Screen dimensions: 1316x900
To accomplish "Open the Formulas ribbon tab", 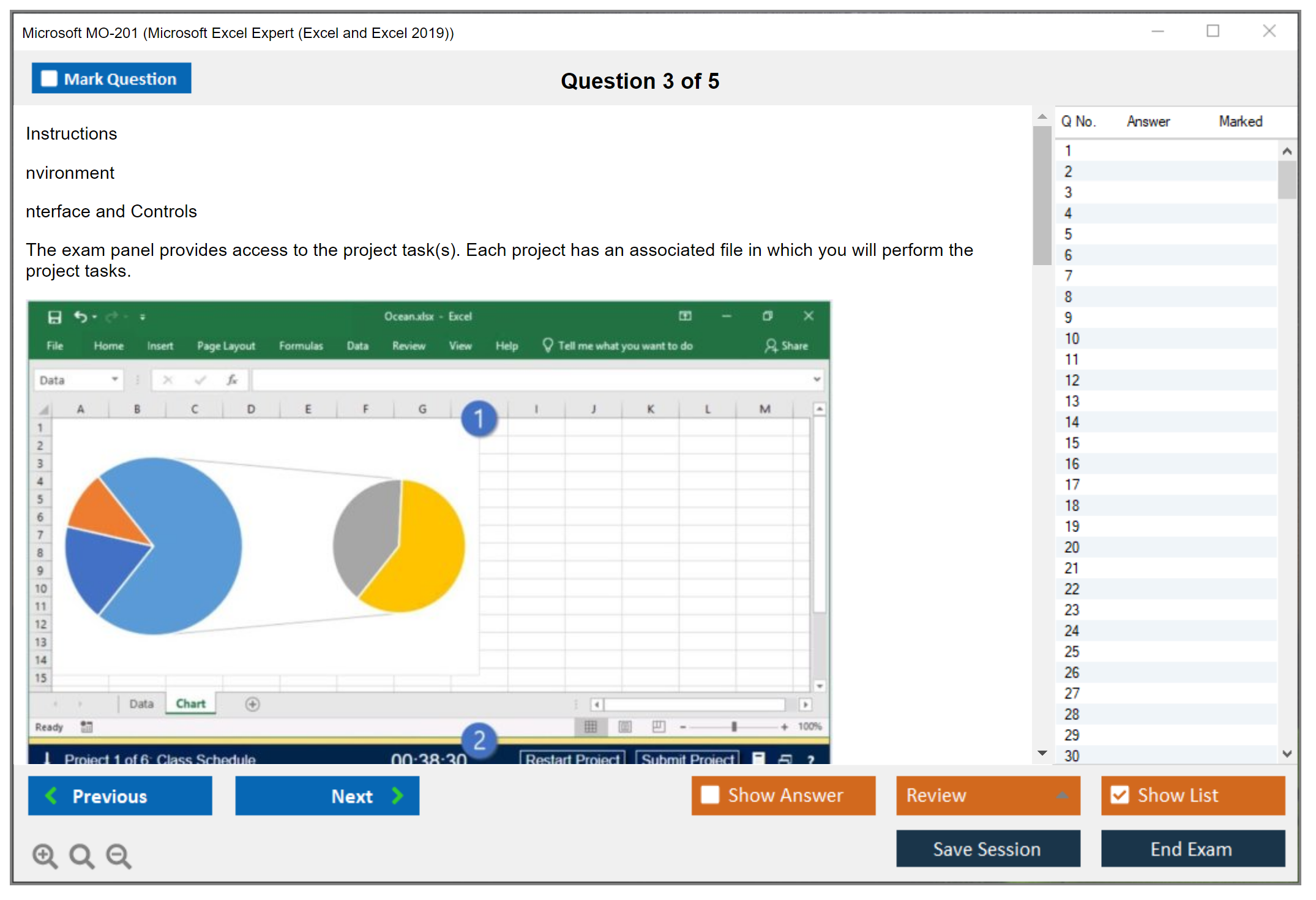I will 301,346.
